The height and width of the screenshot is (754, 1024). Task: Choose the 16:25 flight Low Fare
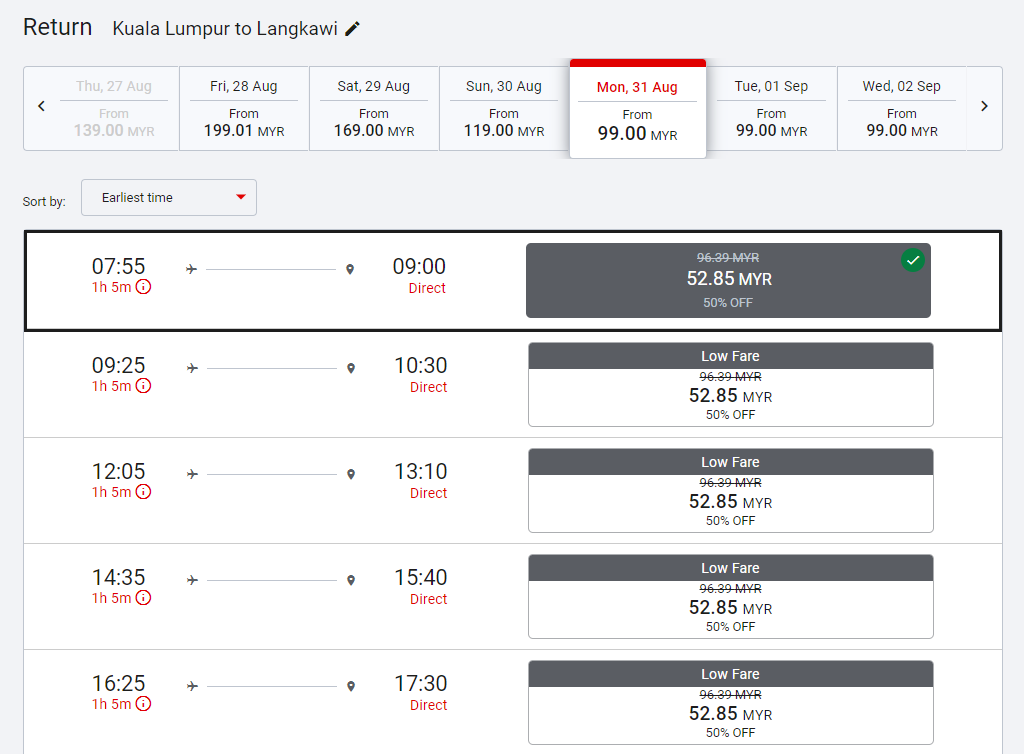pyautogui.click(x=730, y=703)
